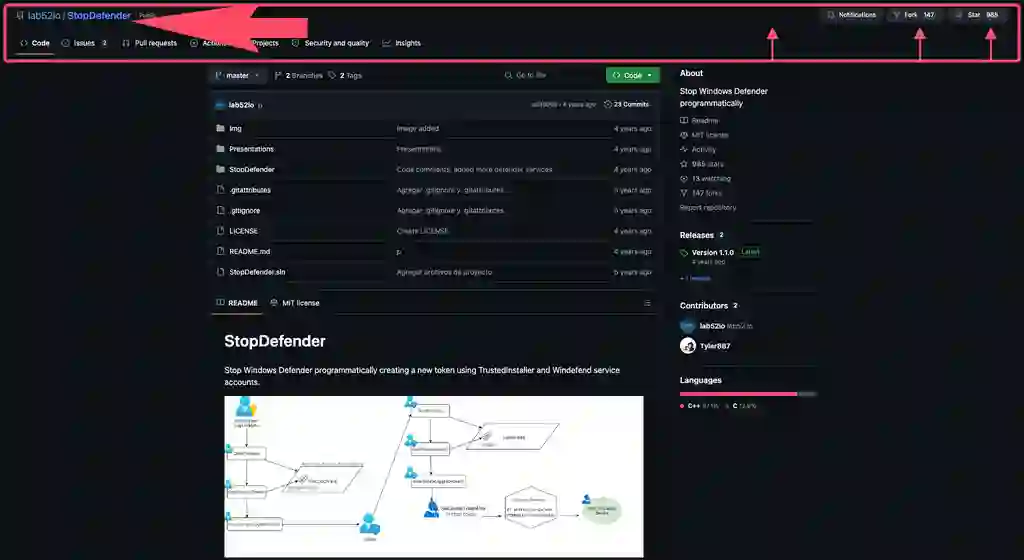Viewport: 1024px width, 560px height.
Task: Open the LICENSE file
Action: (x=244, y=231)
